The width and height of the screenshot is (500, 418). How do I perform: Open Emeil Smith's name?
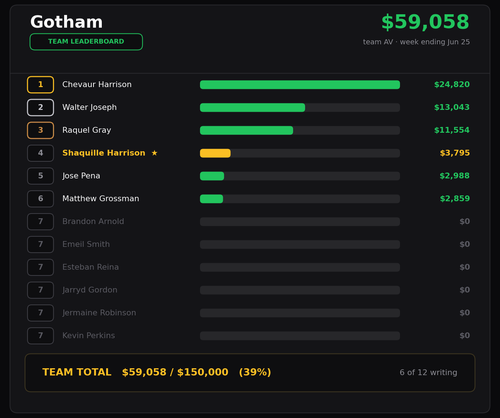click(x=86, y=244)
